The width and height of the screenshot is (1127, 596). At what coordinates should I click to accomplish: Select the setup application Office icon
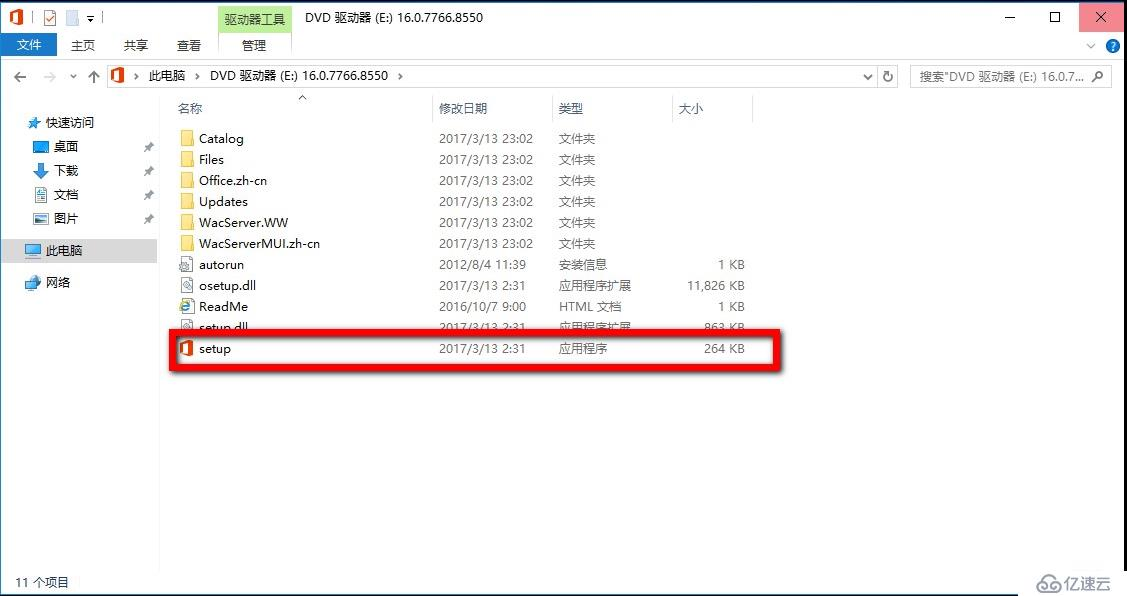point(187,349)
